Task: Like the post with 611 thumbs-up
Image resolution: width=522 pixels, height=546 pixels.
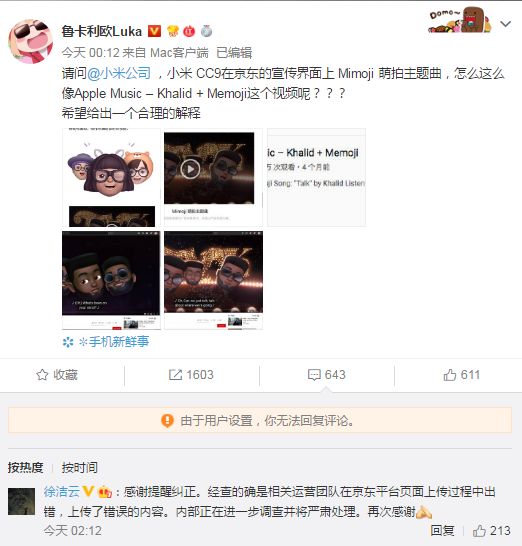Action: point(461,375)
